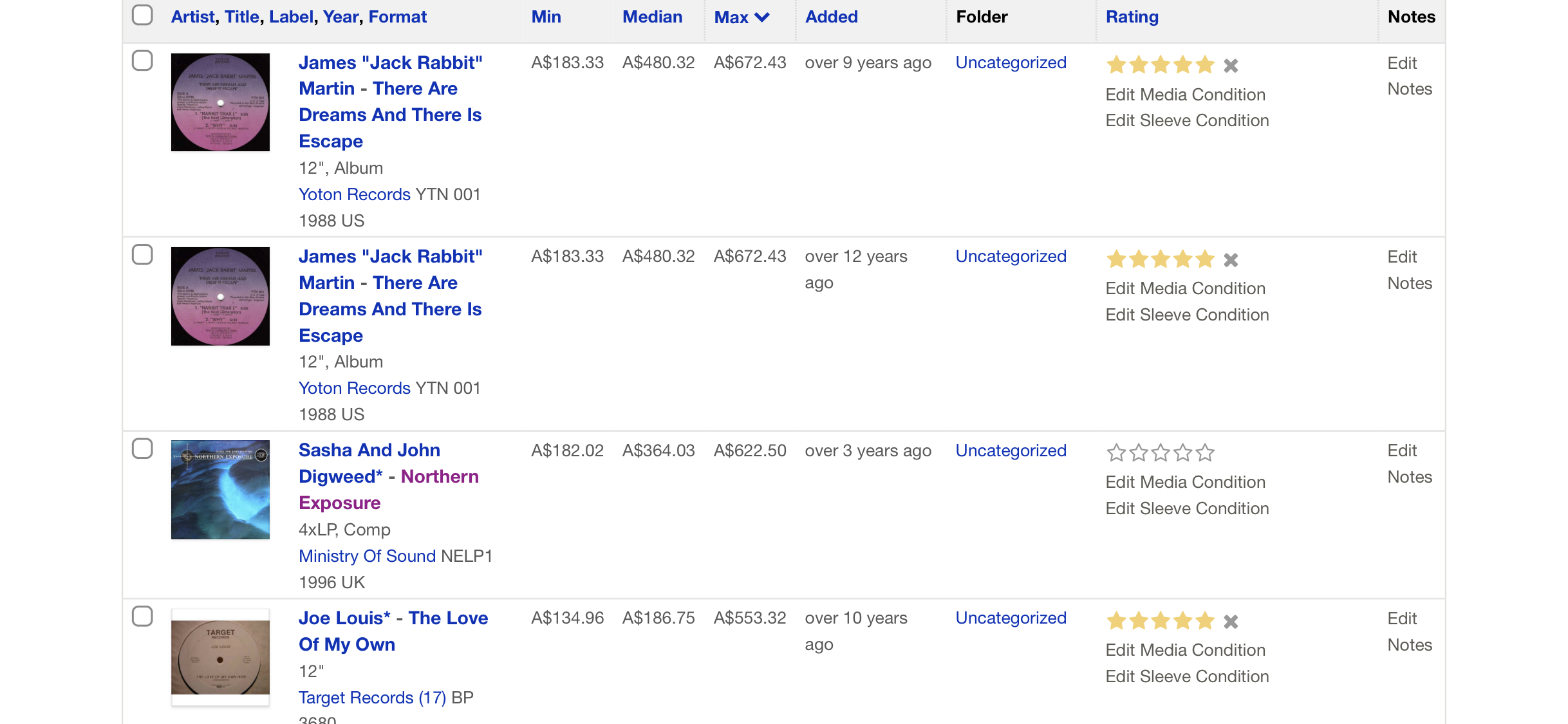Check the Joe Louis row checkbox

tap(142, 617)
